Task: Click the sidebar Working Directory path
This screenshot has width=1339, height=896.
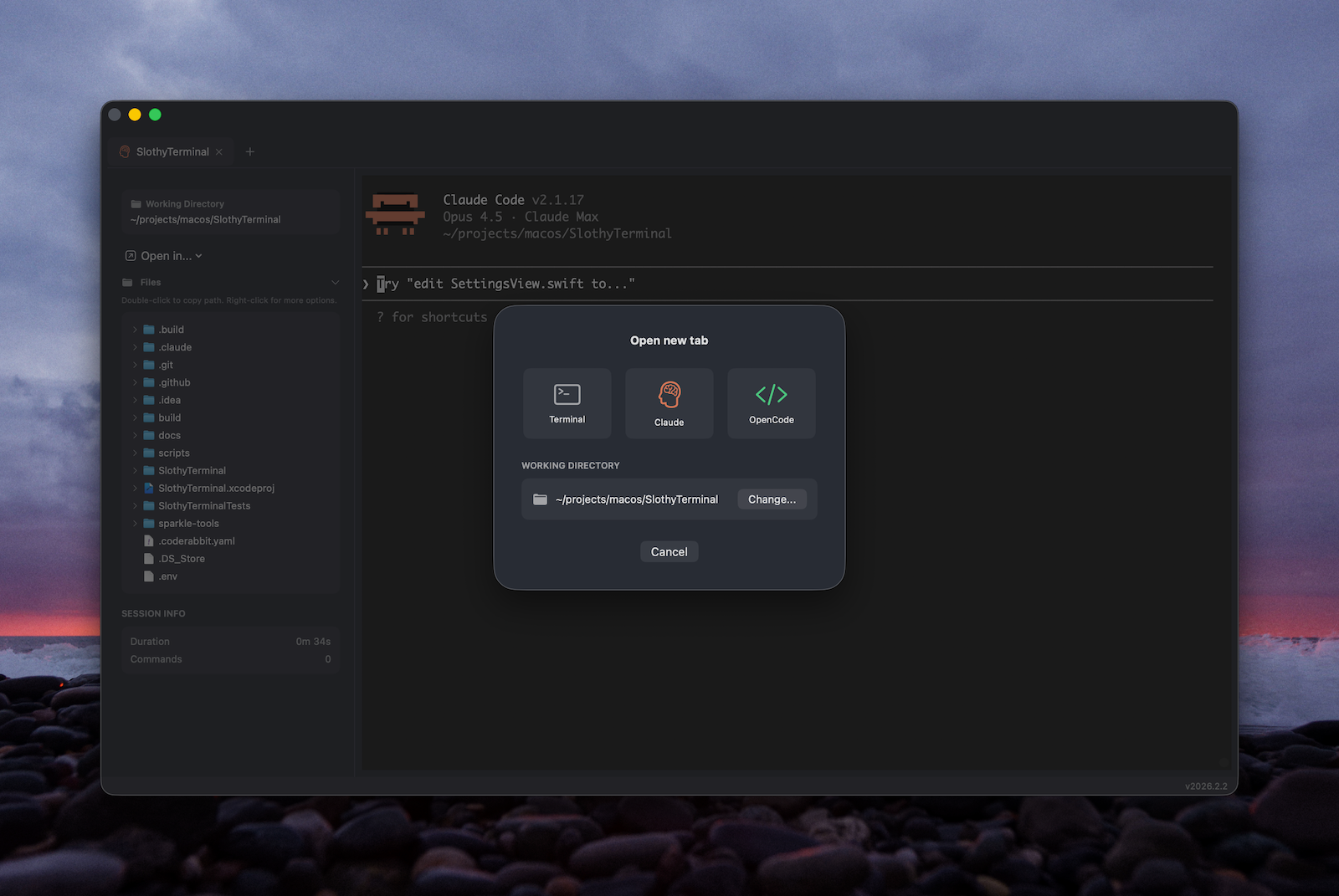Action: click(206, 220)
